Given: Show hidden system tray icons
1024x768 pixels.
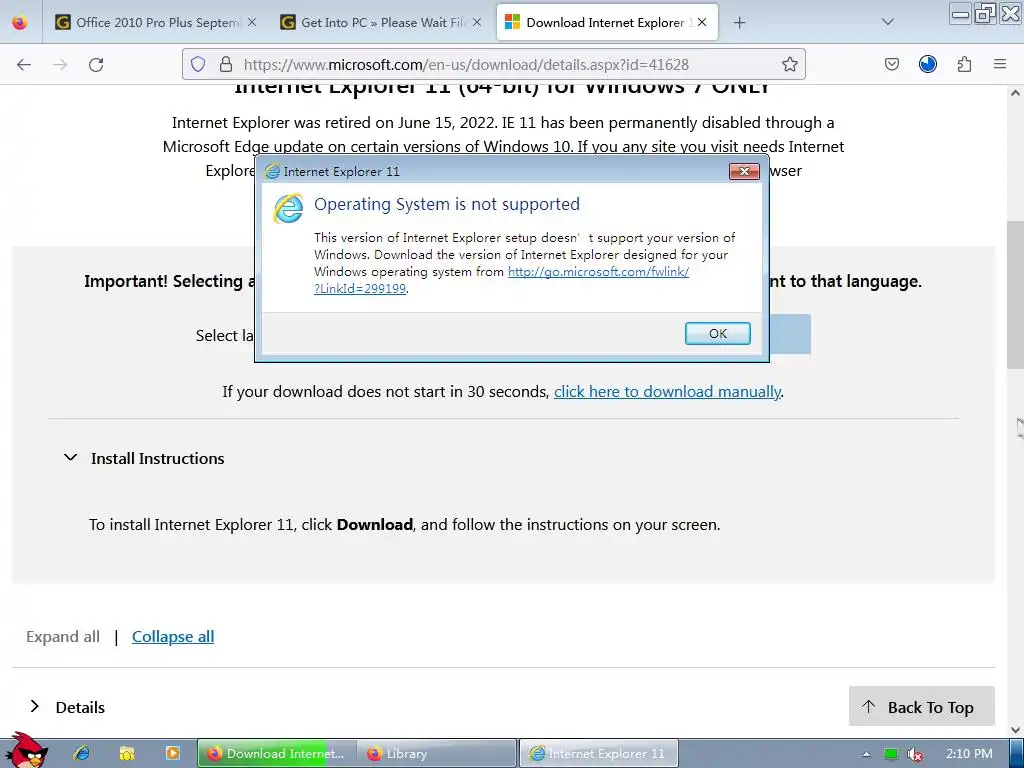Looking at the screenshot, I should 866,754.
